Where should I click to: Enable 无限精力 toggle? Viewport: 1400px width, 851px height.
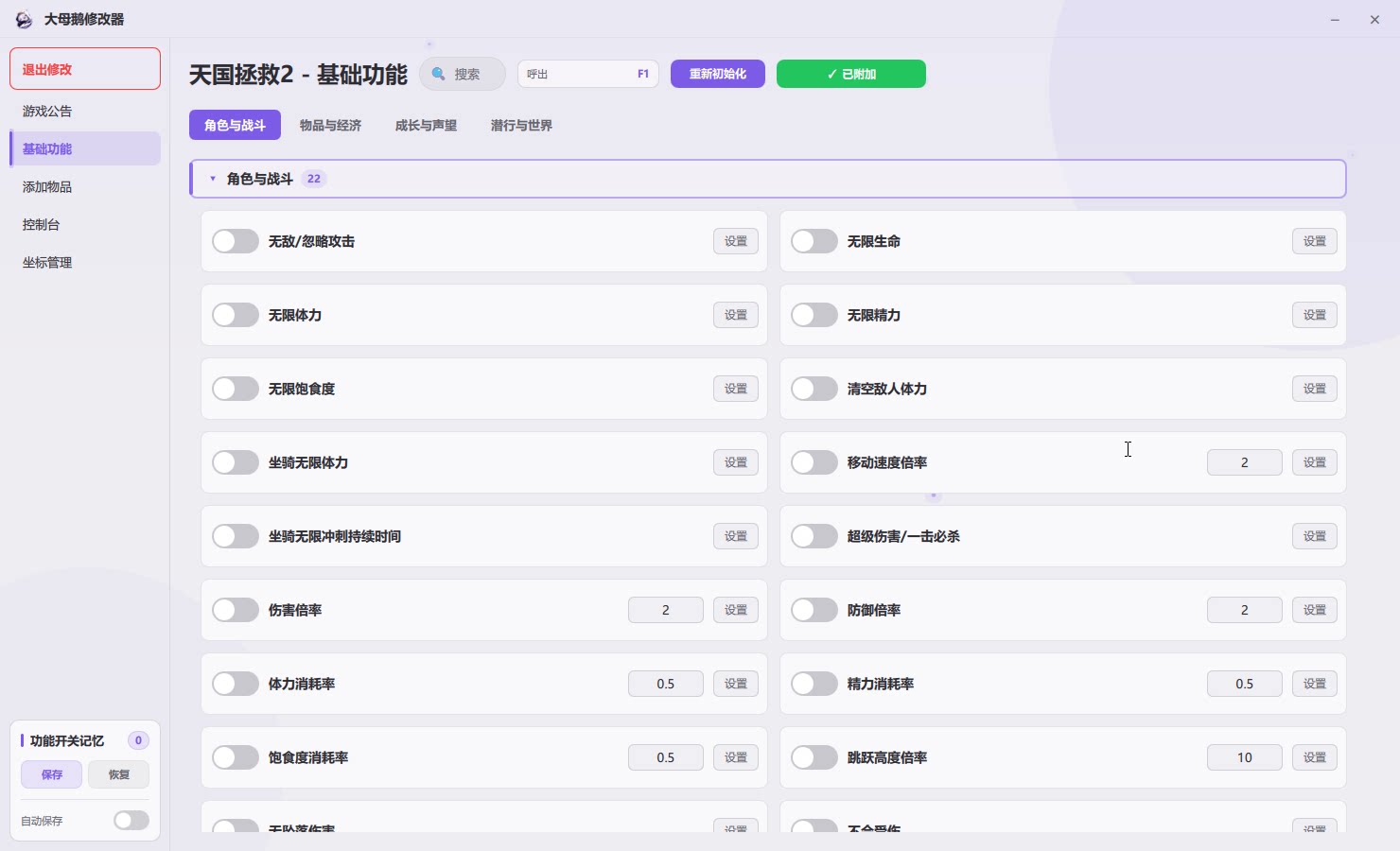tap(814, 315)
